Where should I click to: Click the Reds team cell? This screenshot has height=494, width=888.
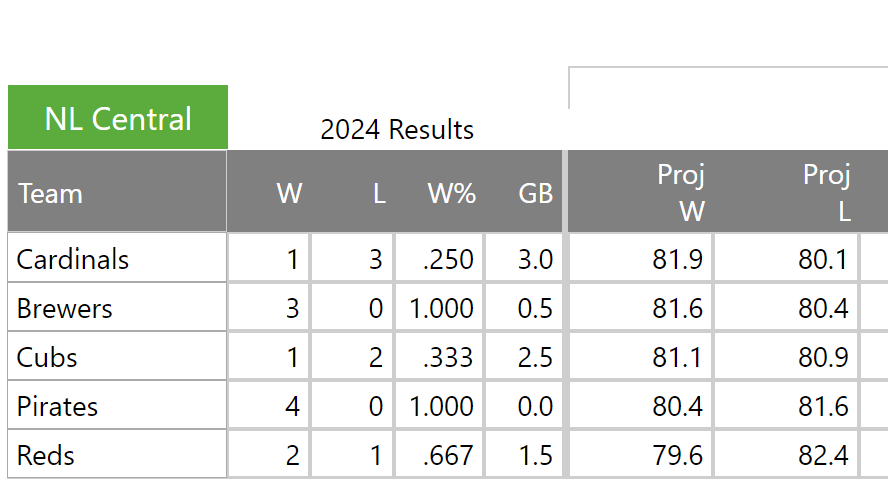[117, 455]
